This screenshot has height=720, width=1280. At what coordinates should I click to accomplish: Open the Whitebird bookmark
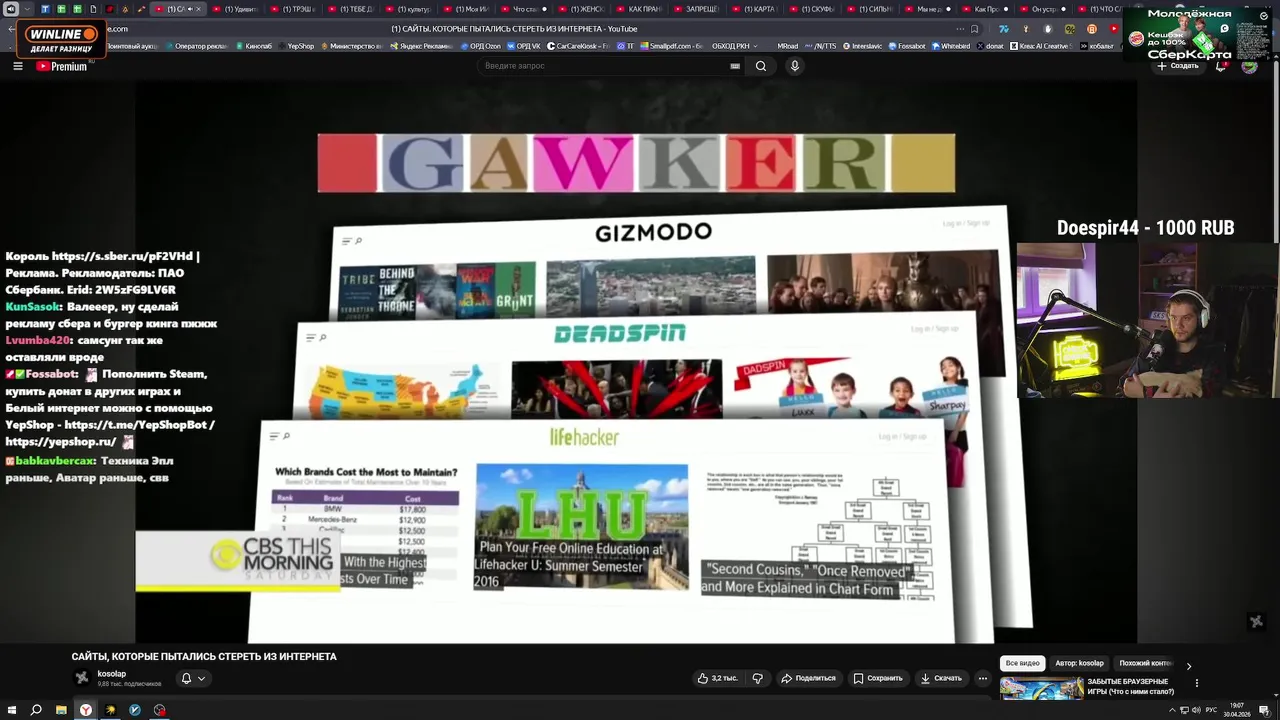(951, 46)
